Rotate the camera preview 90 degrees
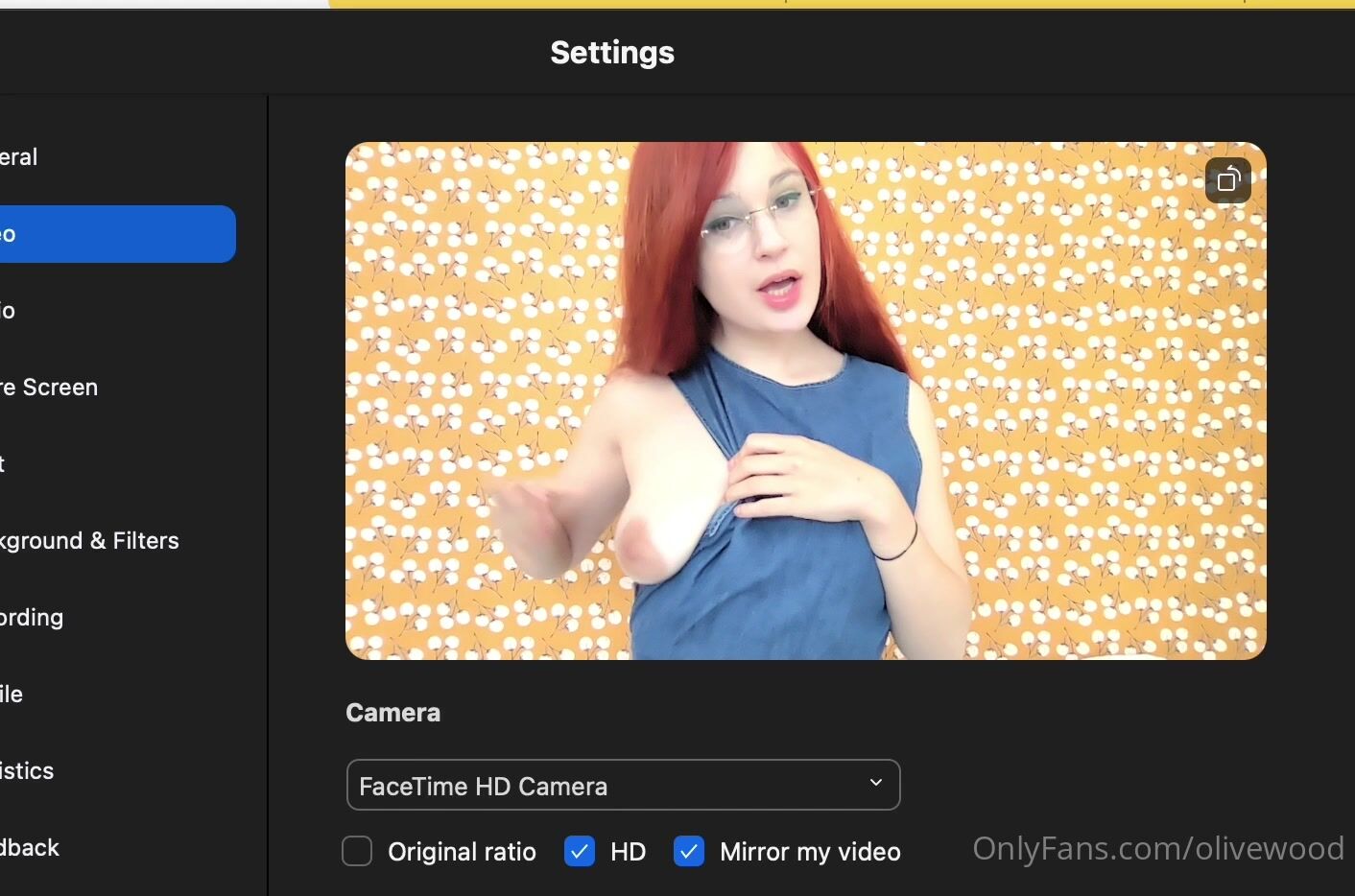1355x896 pixels. point(1228,180)
